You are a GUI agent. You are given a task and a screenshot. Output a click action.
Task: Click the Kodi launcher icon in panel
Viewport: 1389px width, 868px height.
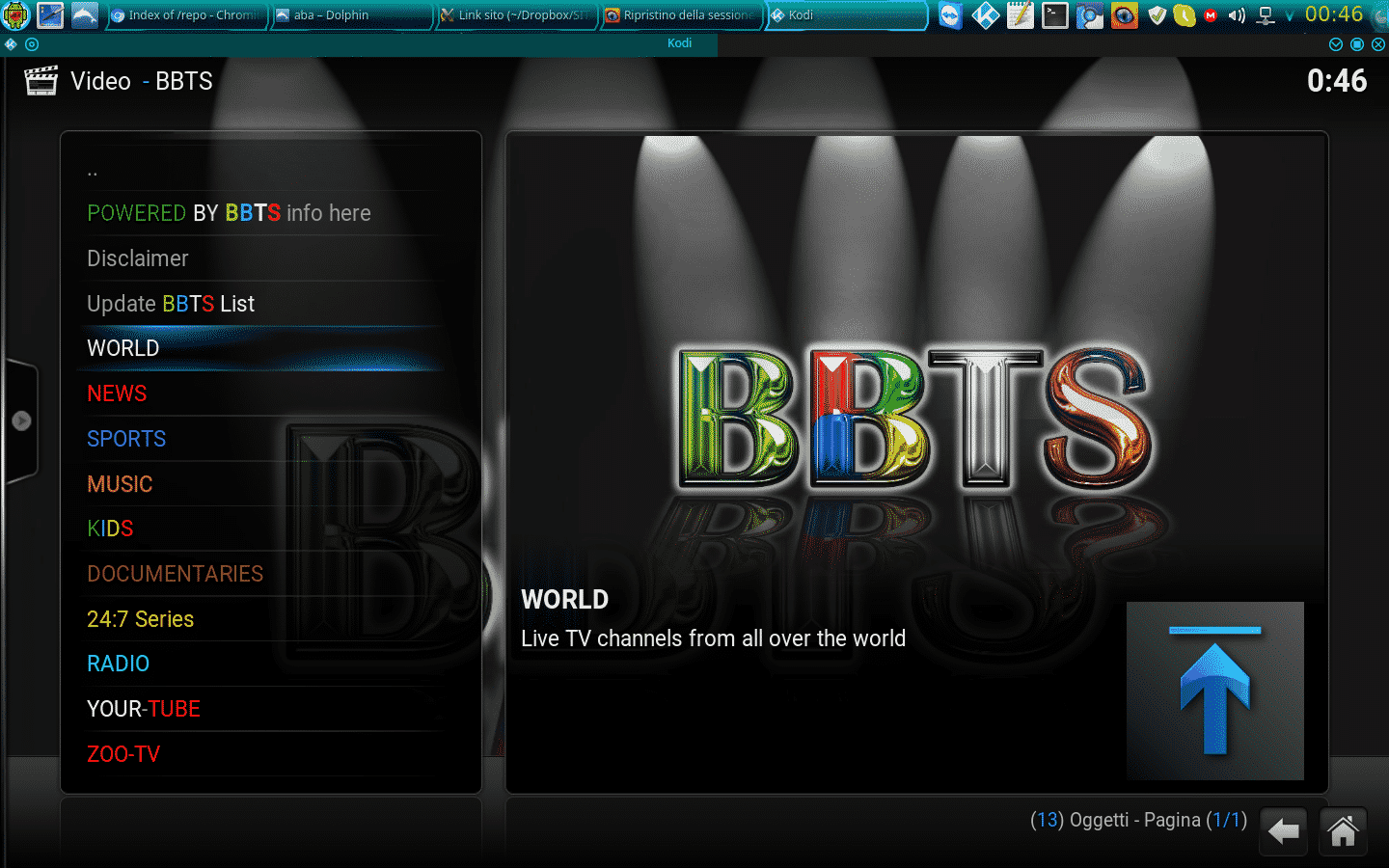pos(985,15)
